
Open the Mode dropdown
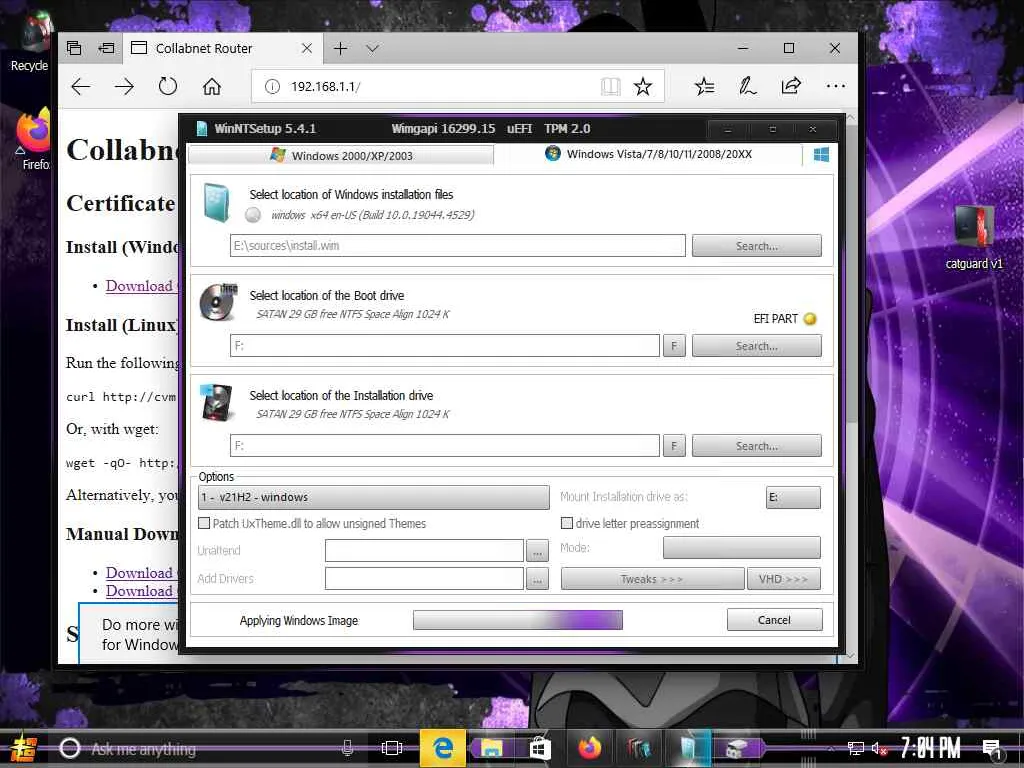(742, 547)
